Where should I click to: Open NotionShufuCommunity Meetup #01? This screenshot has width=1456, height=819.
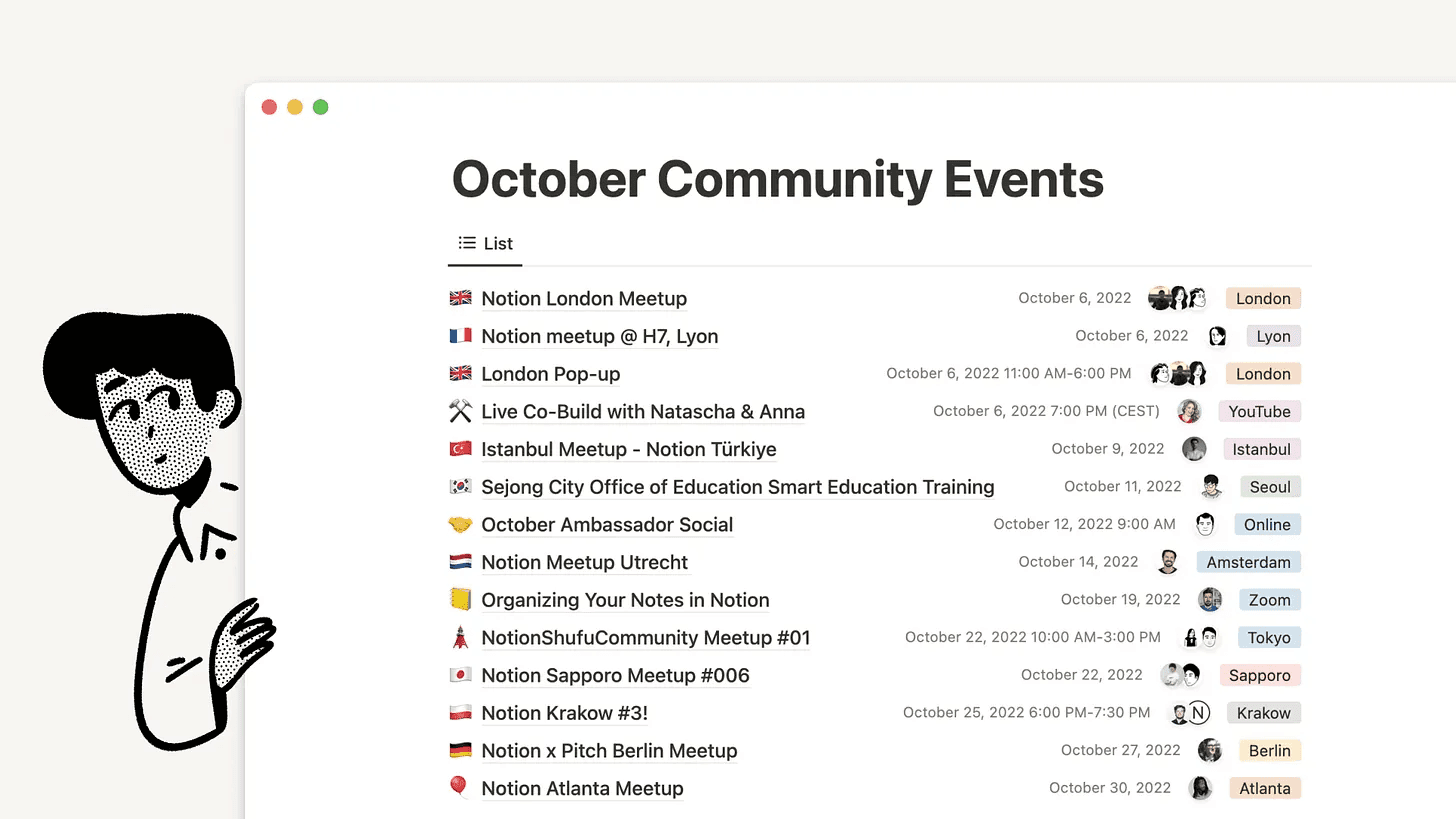coord(646,637)
